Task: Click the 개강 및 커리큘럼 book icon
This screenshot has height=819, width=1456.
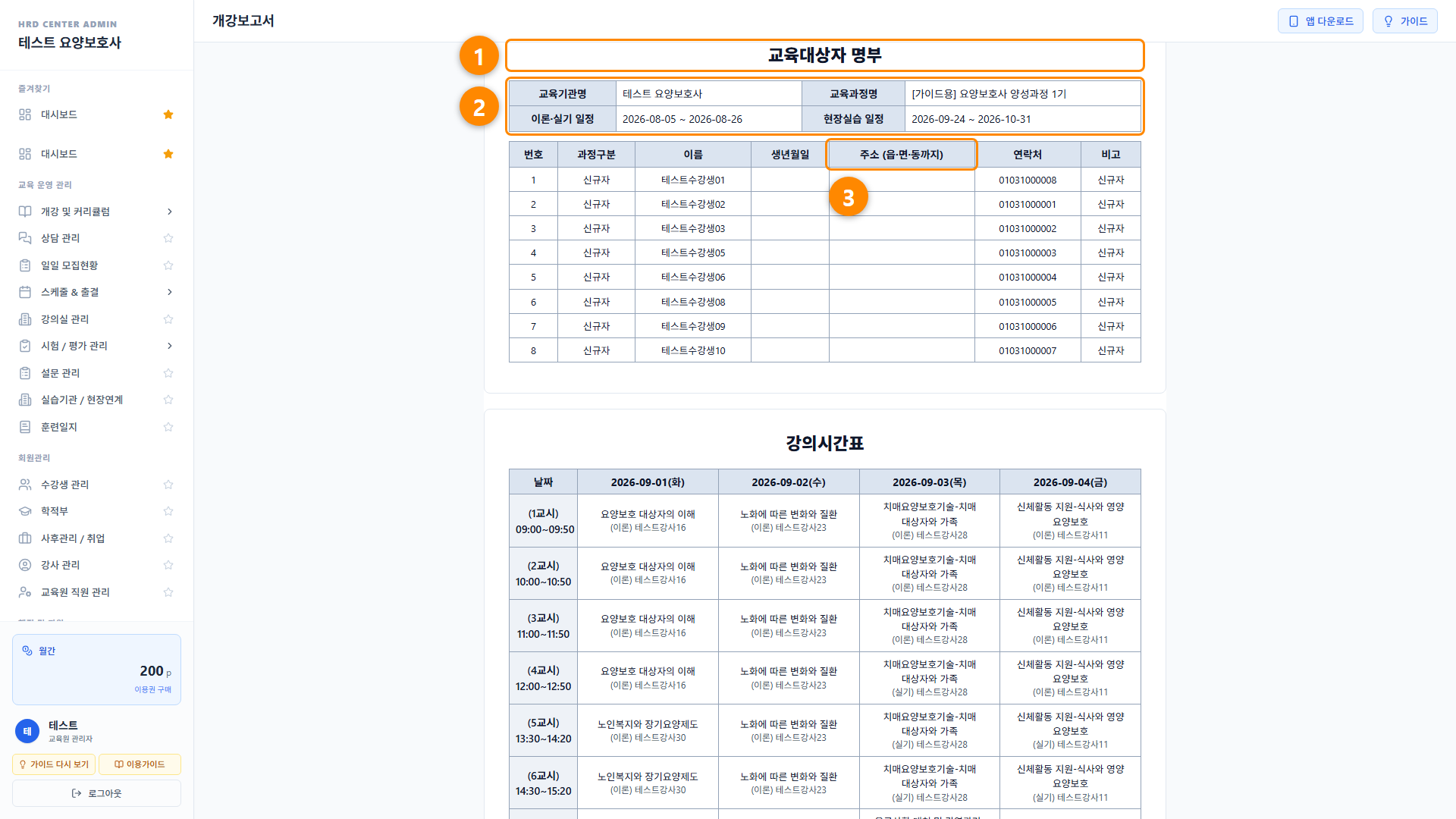Action: [25, 212]
